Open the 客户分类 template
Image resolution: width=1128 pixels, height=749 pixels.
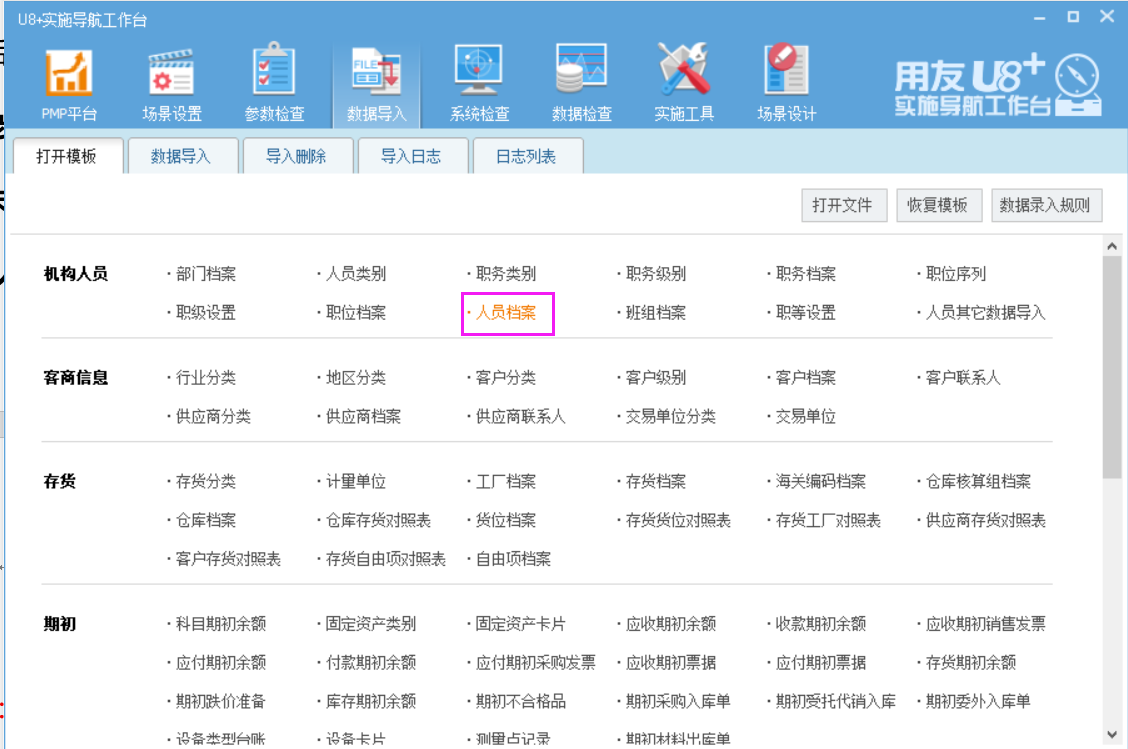pos(506,378)
